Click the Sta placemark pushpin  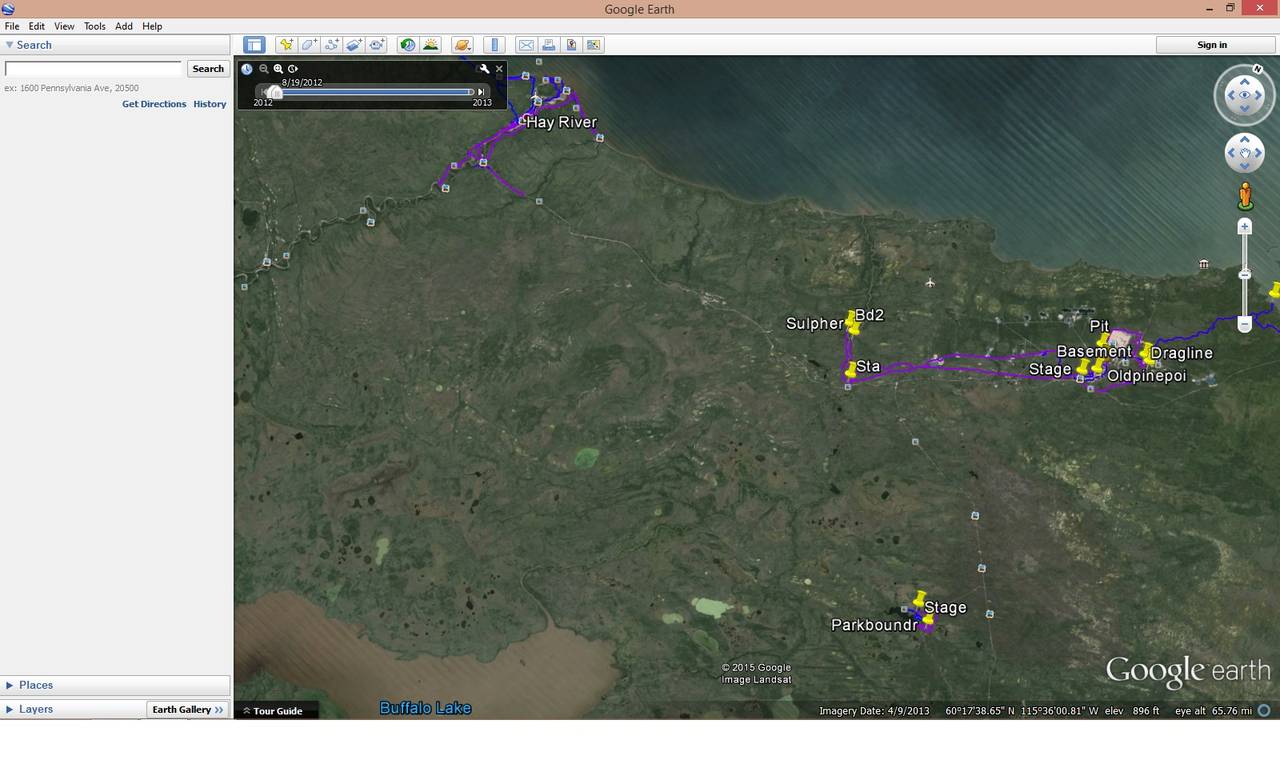851,368
